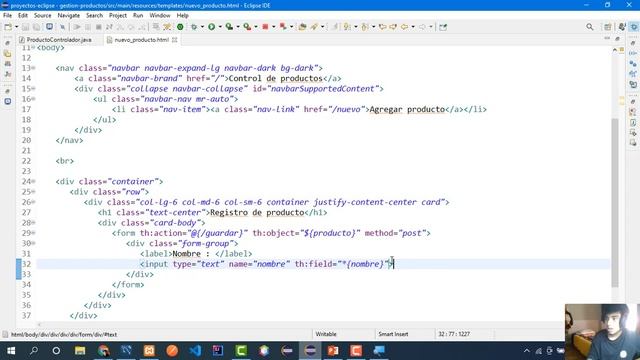The image size is (640, 360).
Task: Open the Navigate menu
Action: pos(69,16)
